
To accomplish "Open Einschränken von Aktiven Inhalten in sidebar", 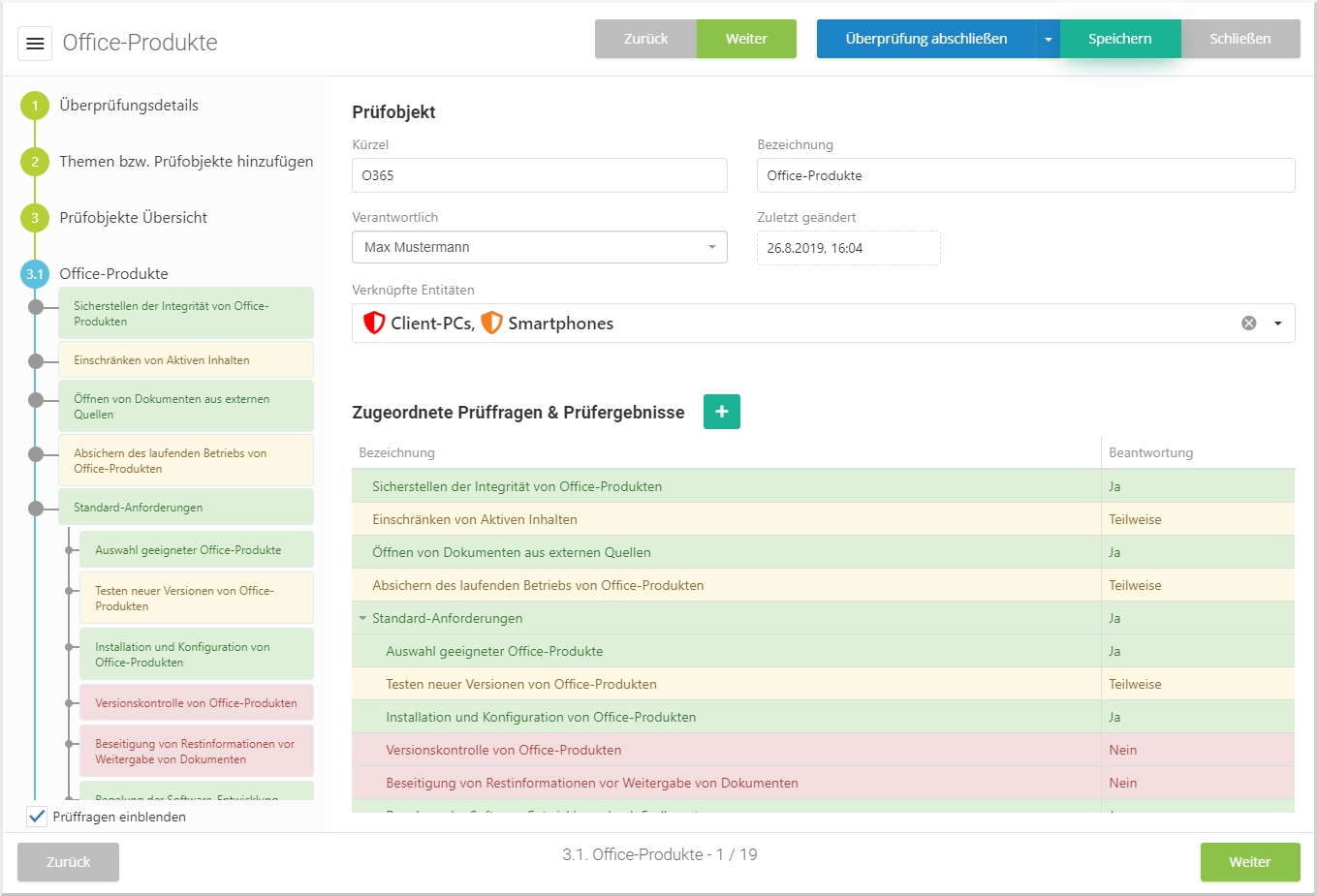I will 185,360.
